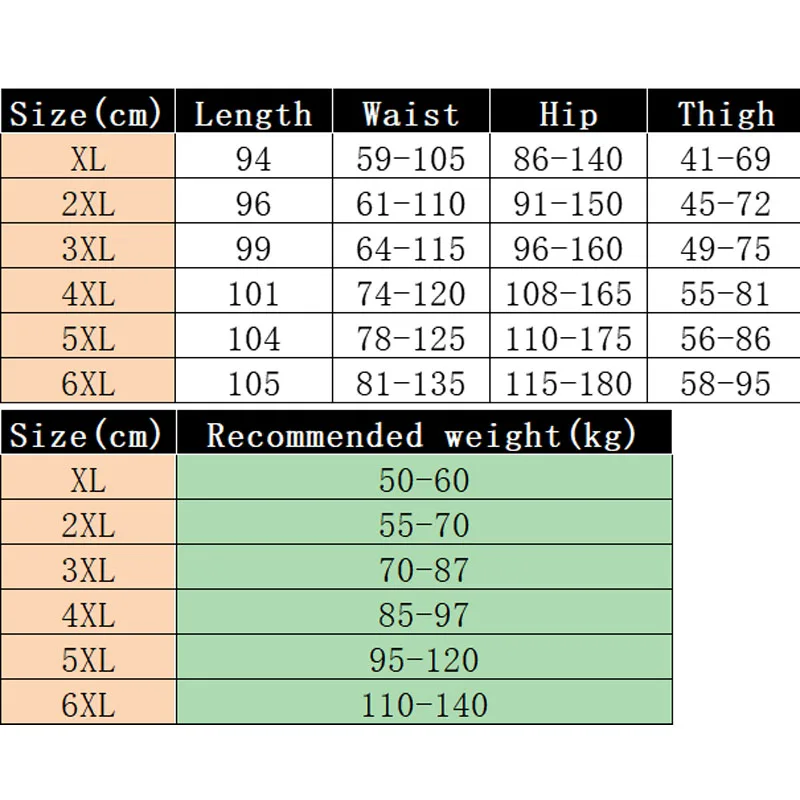Viewport: 800px width, 800px height.
Task: Select the 59-105 waist cell
Action: tap(411, 156)
